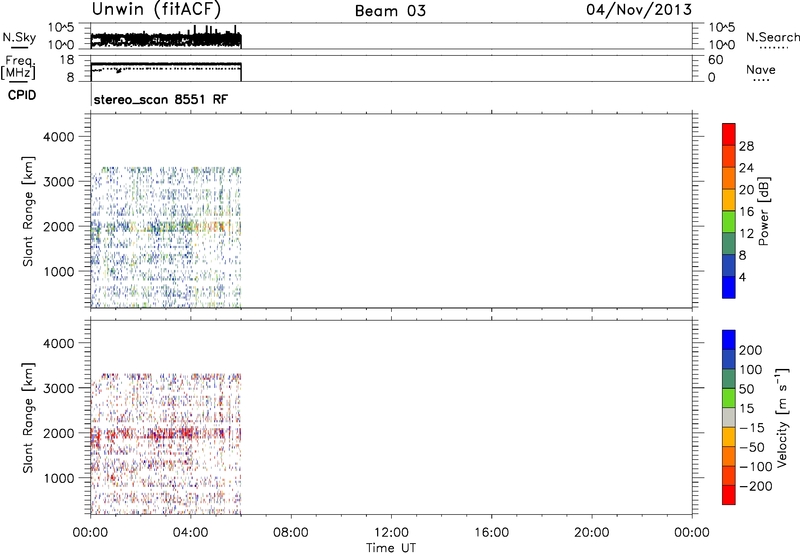Click the '20:00' time axis label
Viewport: 800px width, 554px height.
[591, 533]
